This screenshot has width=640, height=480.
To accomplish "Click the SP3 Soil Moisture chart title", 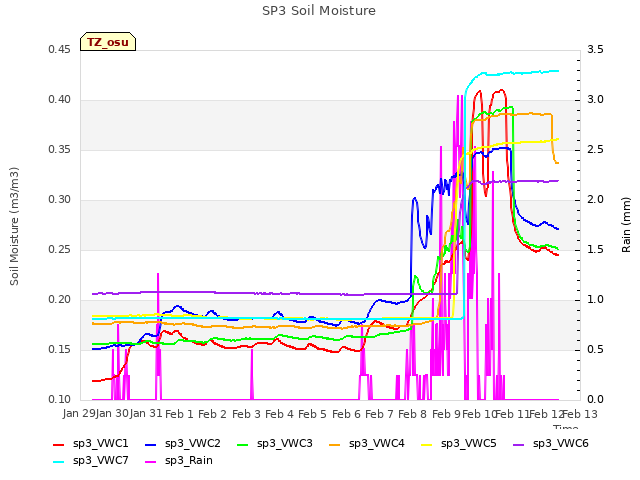I will coord(319,11).
